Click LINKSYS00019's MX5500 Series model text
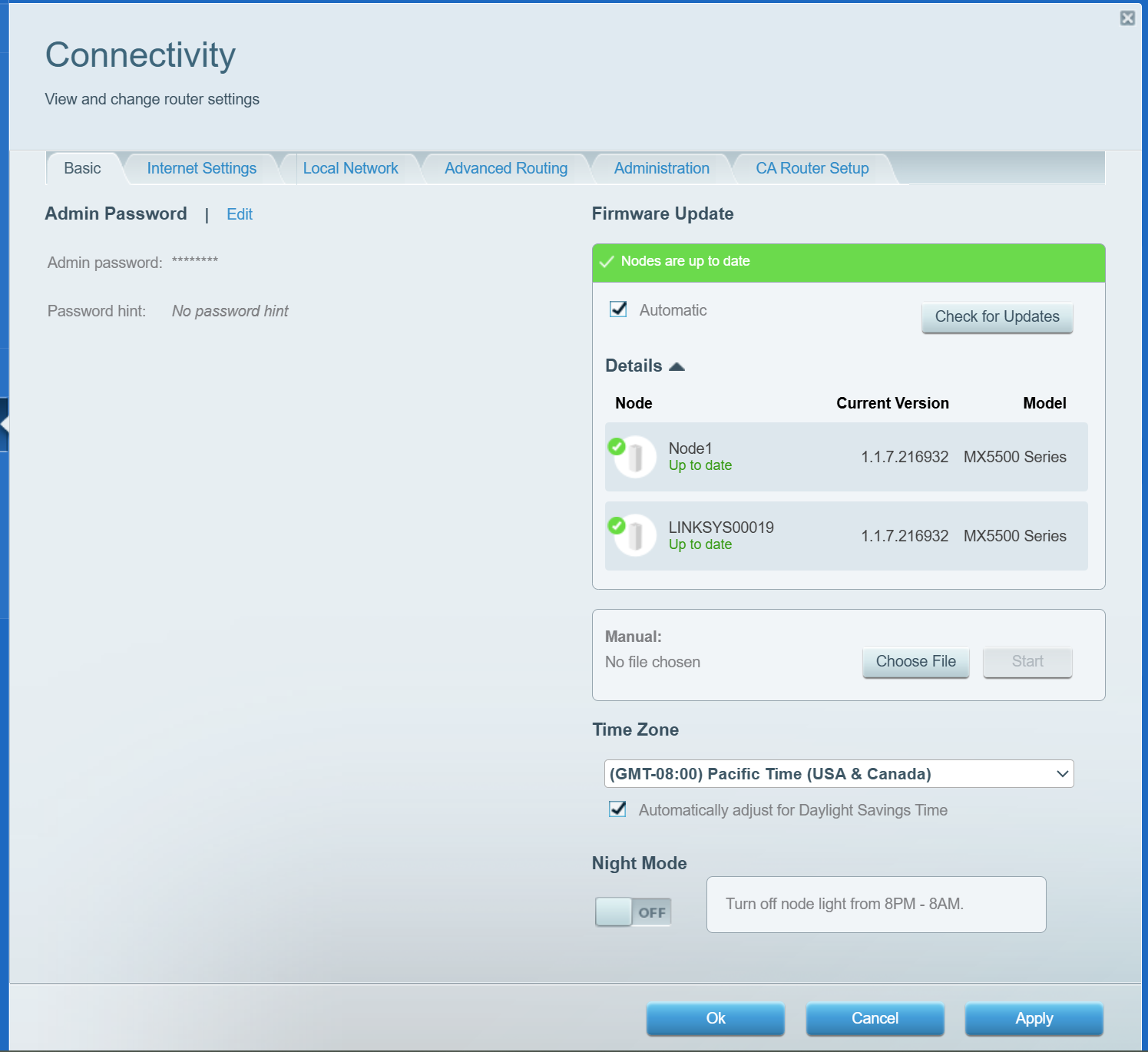 [x=1015, y=536]
